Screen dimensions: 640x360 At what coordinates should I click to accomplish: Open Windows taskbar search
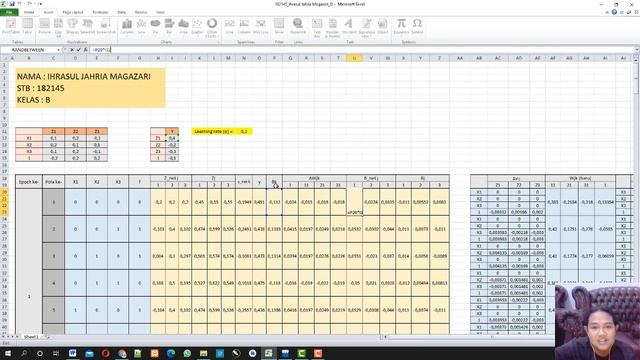[x=24, y=353]
